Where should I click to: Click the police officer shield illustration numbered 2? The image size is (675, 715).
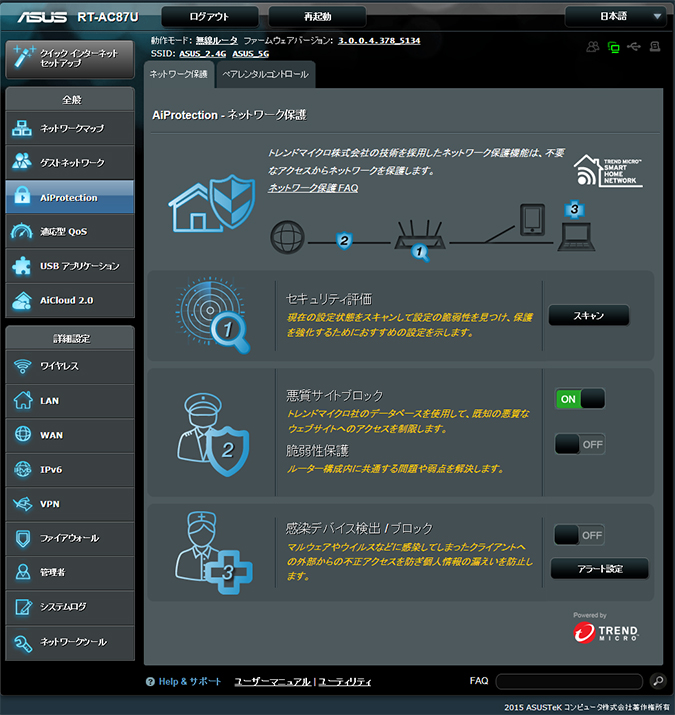[213, 435]
